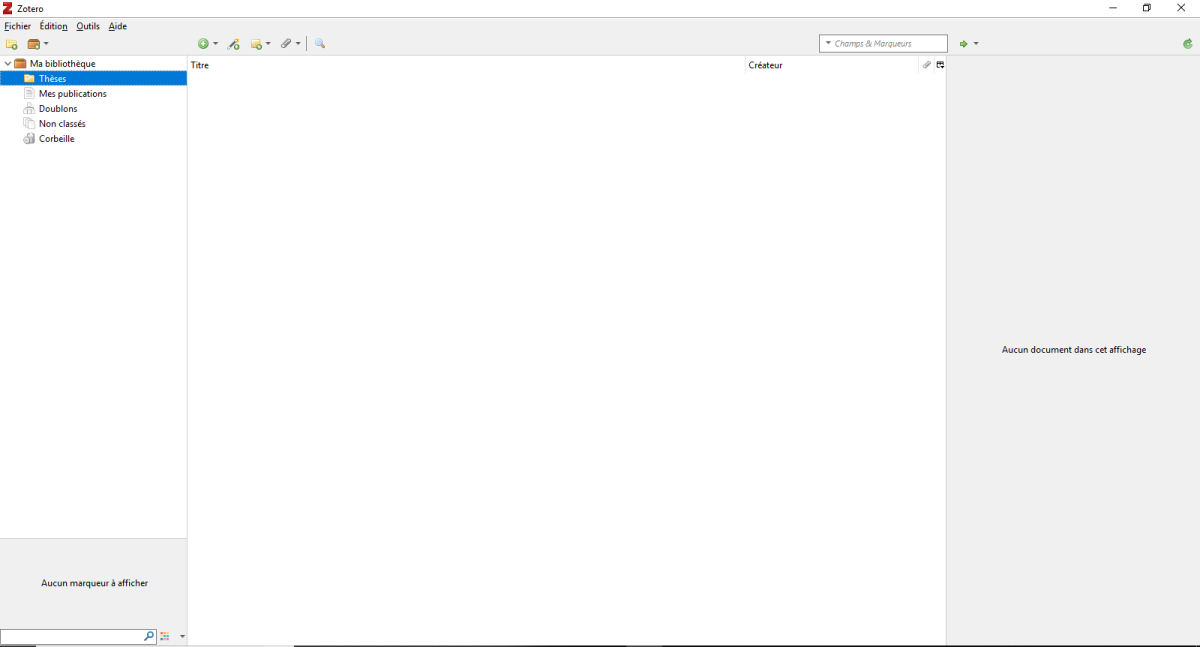Image resolution: width=1200 pixels, height=647 pixels.
Task: Open the locate green arrow dropdown
Action: pos(968,44)
